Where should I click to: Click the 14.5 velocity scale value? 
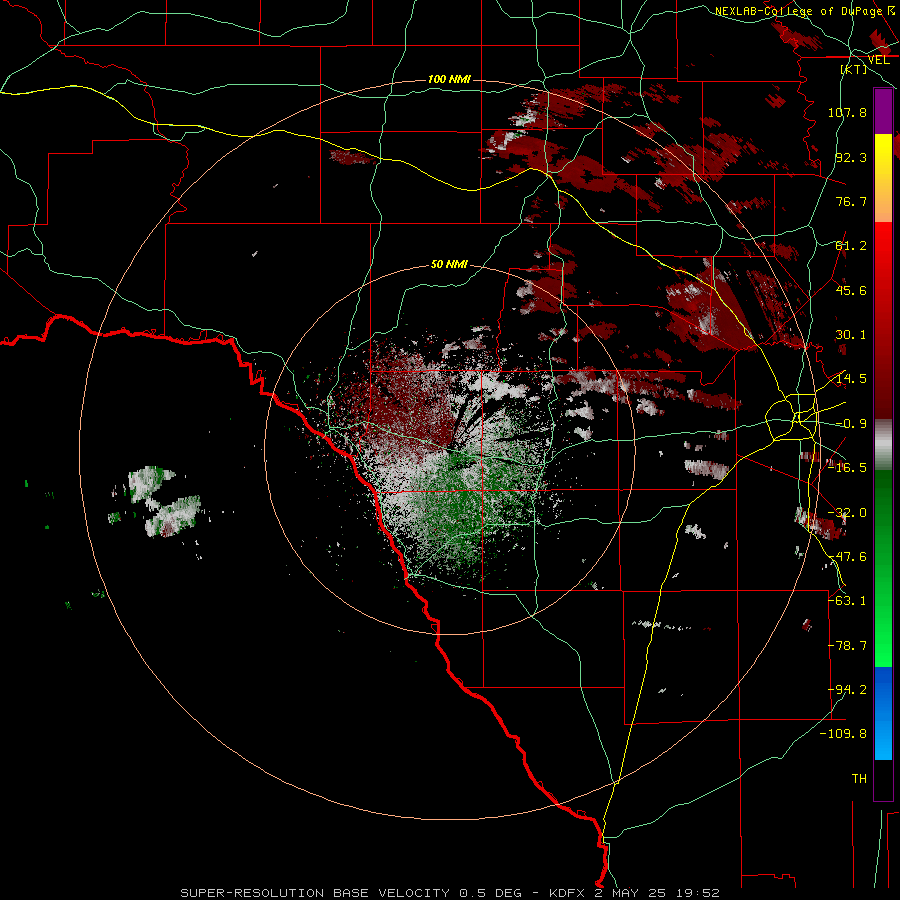click(851, 379)
